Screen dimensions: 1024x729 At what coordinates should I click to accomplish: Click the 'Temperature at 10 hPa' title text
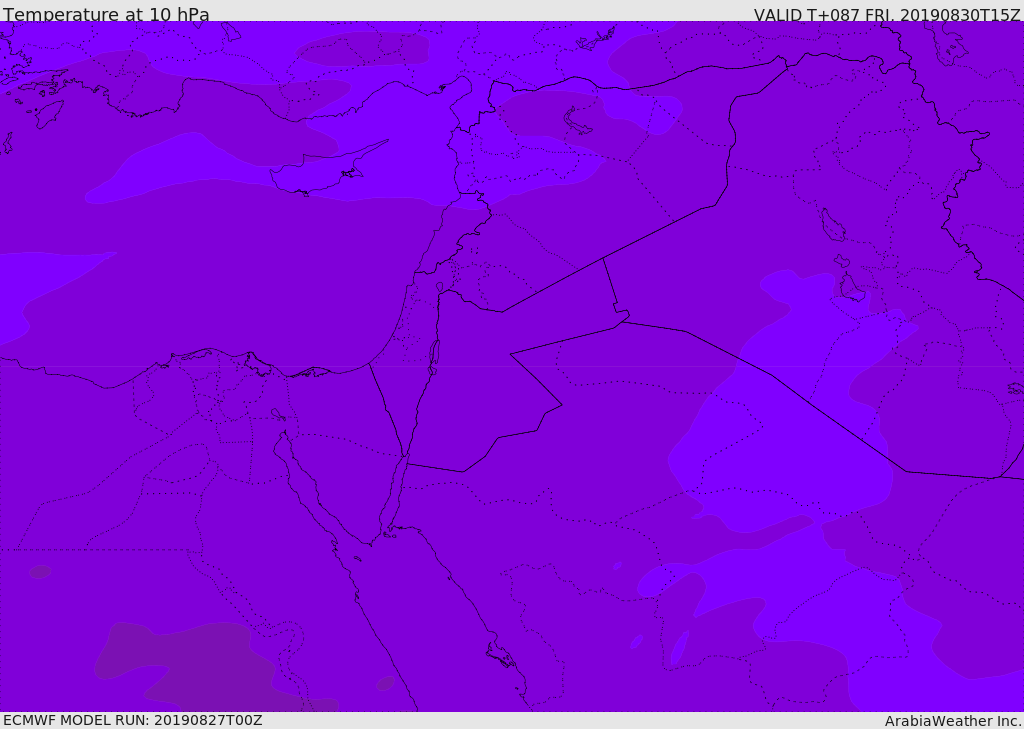point(106,14)
